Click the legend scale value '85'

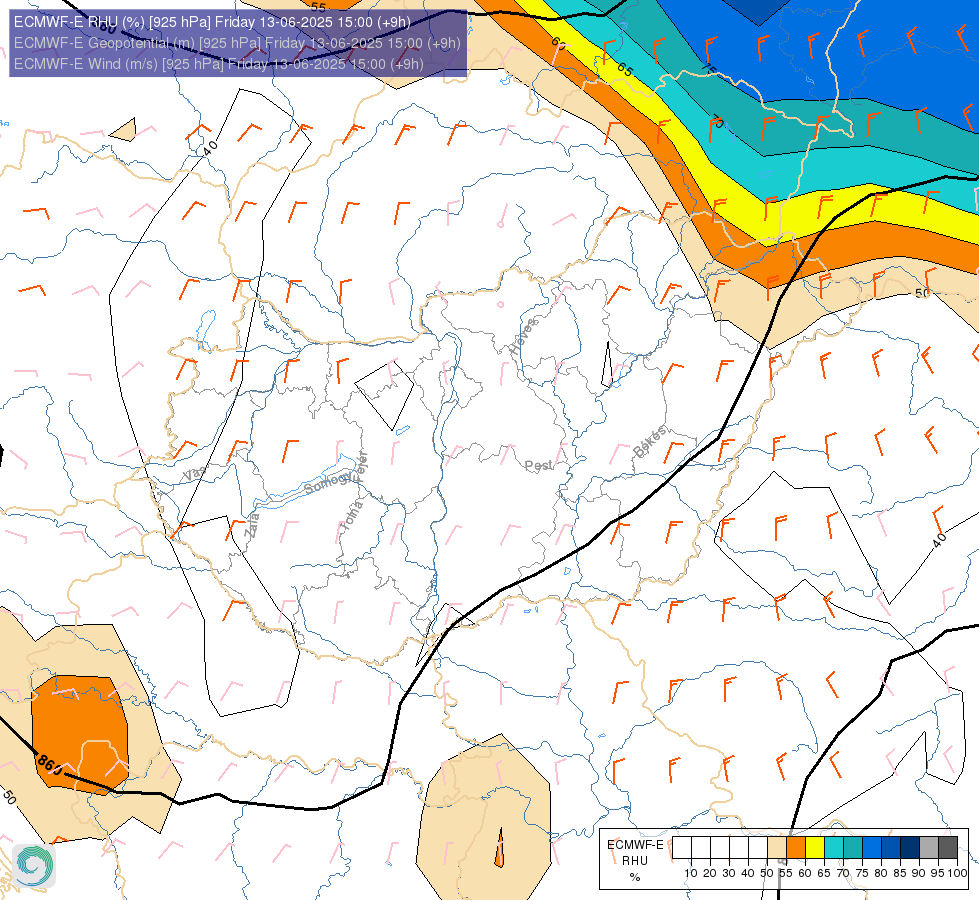pyautogui.click(x=900, y=873)
